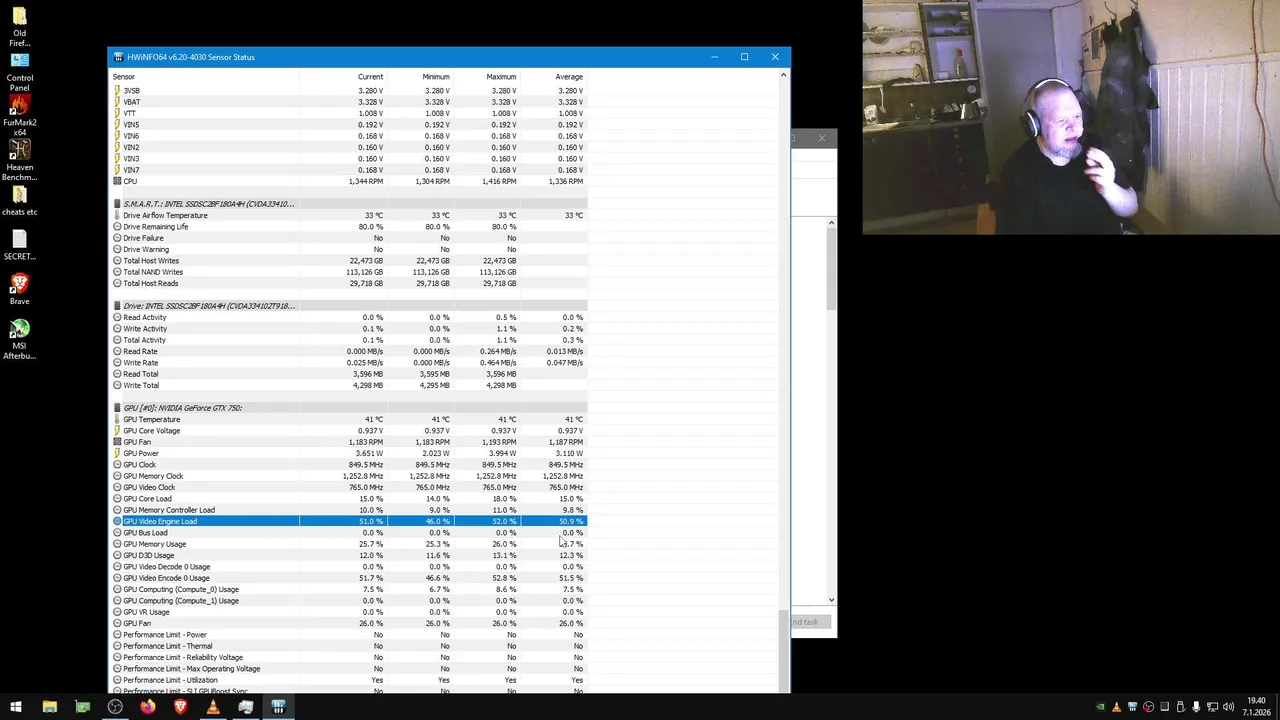Select the GPU Video Clock row
Viewport: 1280px width, 720px height.
[349, 487]
